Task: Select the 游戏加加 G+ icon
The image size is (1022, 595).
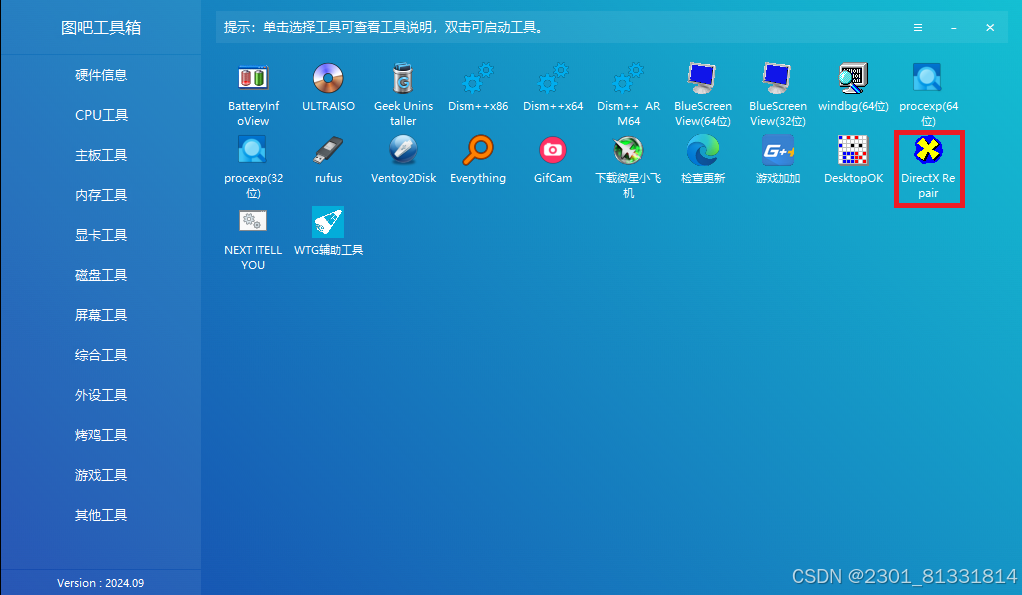Action: tap(778, 151)
